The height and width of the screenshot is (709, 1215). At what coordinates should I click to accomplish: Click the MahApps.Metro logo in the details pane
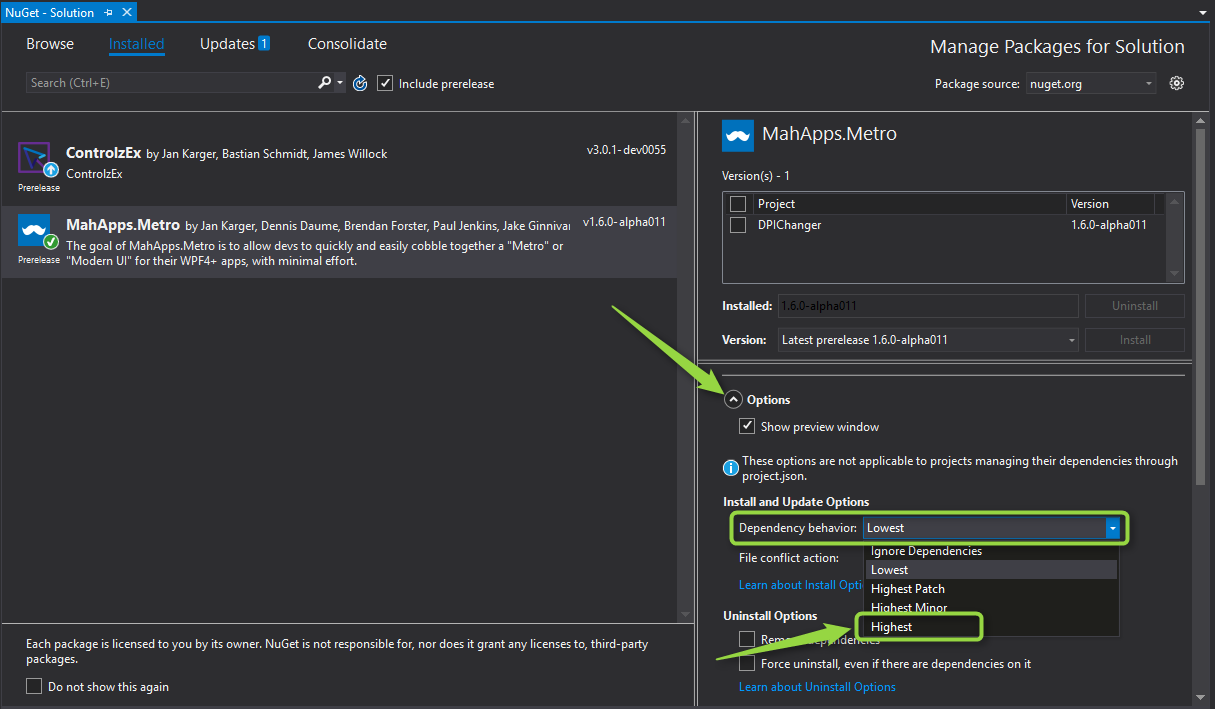[x=737, y=134]
